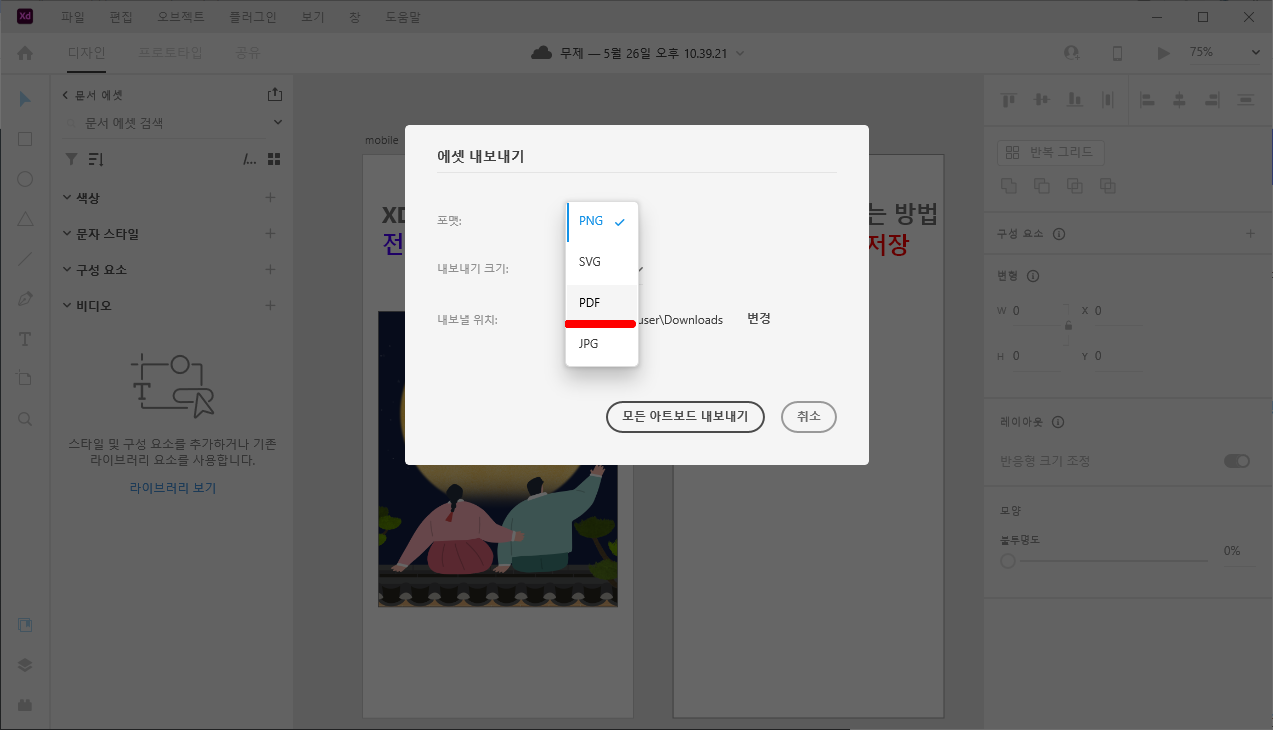This screenshot has height=730, width=1273.
Task: Click the 모든 아트보드 내보내기 export button
Action: click(x=685, y=417)
